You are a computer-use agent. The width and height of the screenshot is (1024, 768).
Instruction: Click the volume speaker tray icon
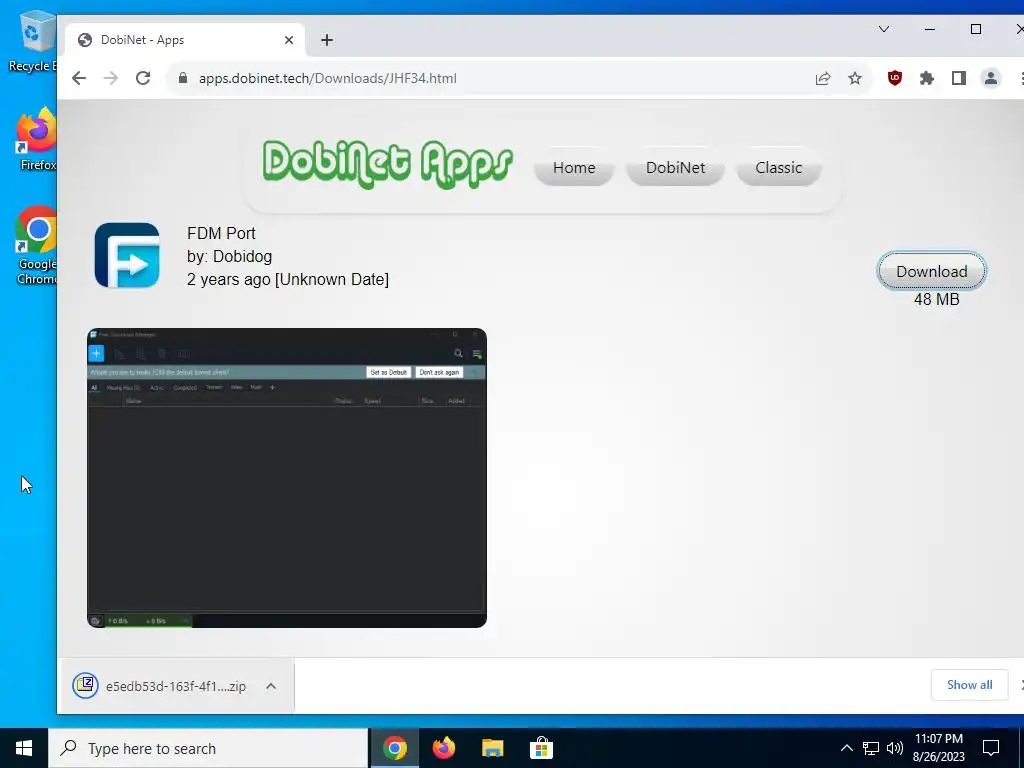[x=895, y=748]
